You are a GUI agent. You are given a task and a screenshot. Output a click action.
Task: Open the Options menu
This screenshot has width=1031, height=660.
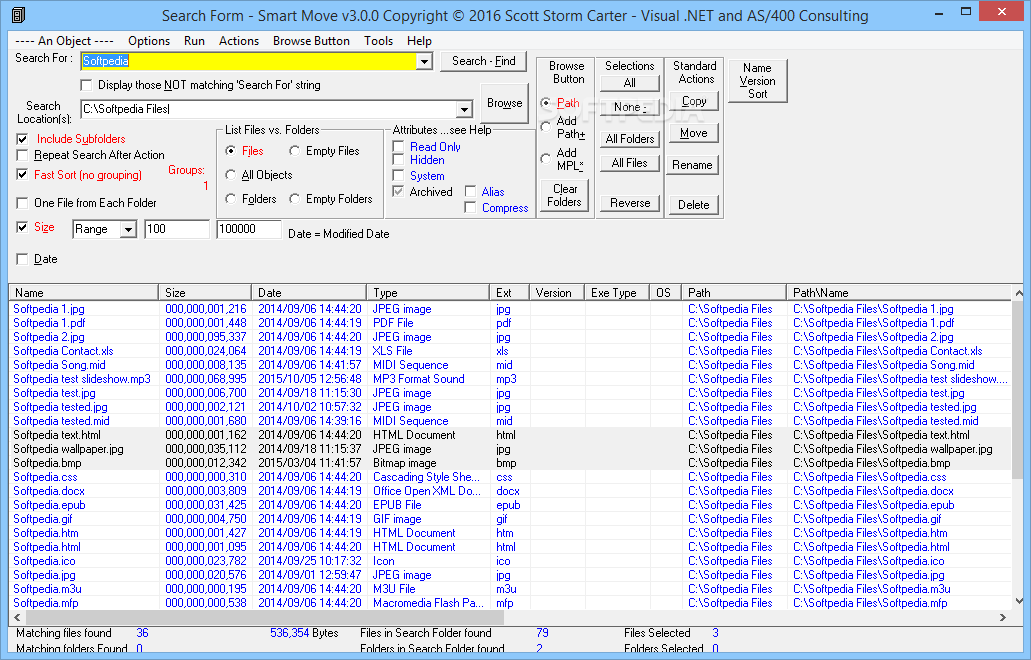point(149,41)
